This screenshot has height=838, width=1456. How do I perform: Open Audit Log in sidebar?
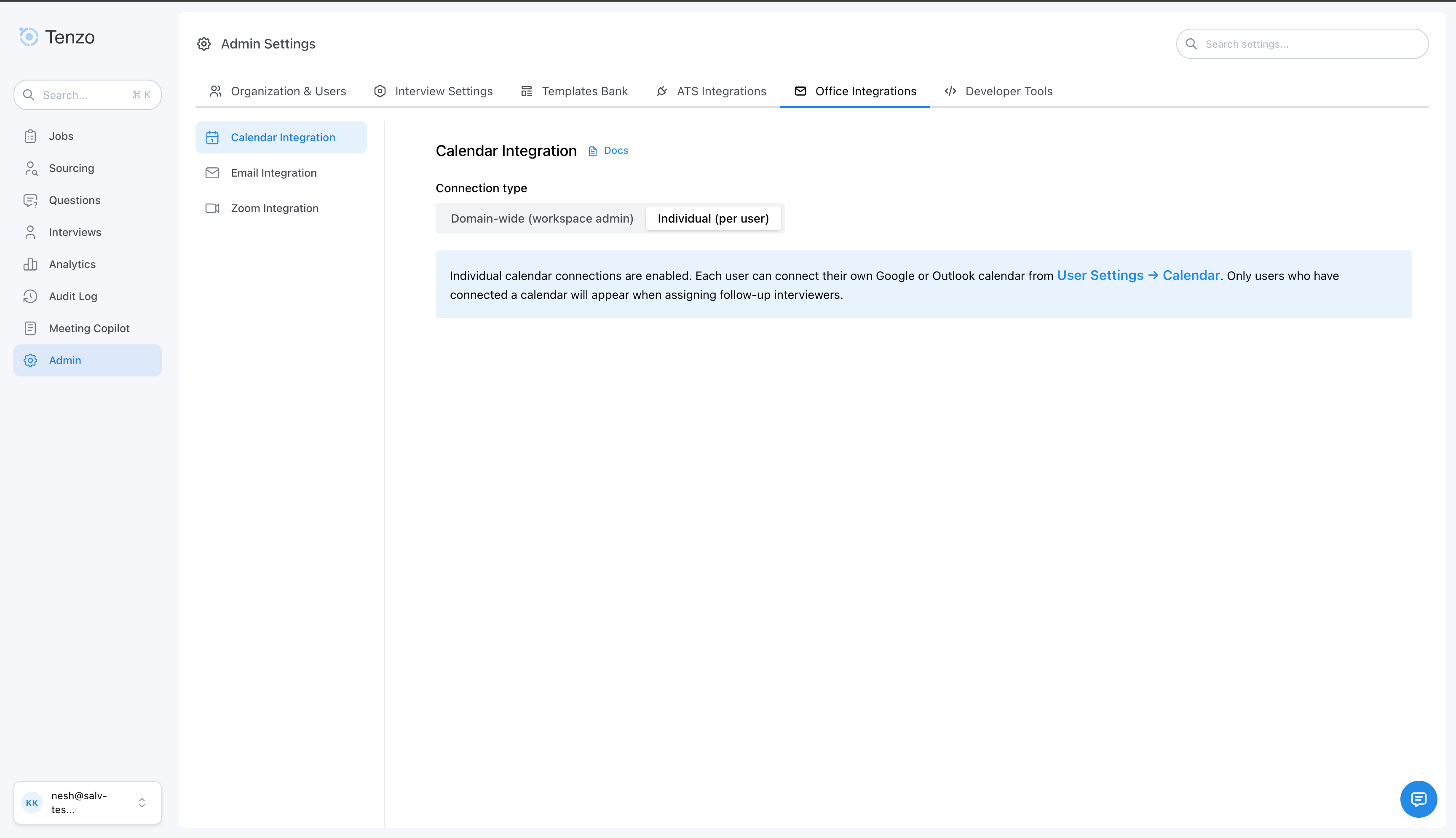[x=87, y=296]
